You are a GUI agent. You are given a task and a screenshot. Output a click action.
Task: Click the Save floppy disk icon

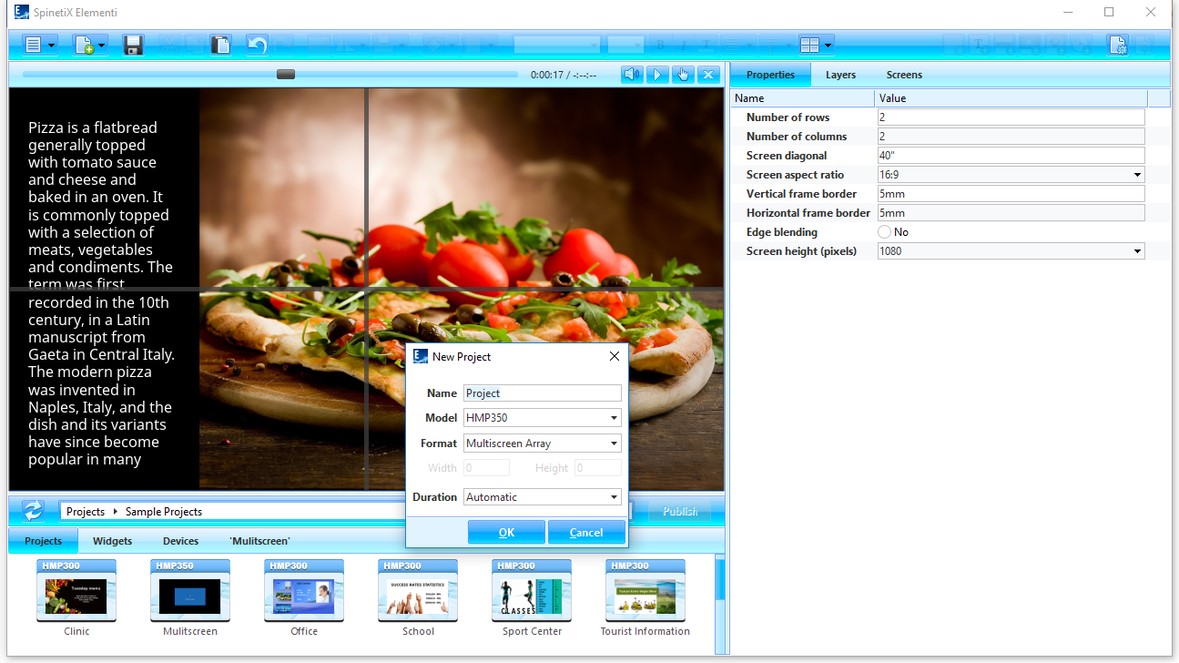(133, 45)
